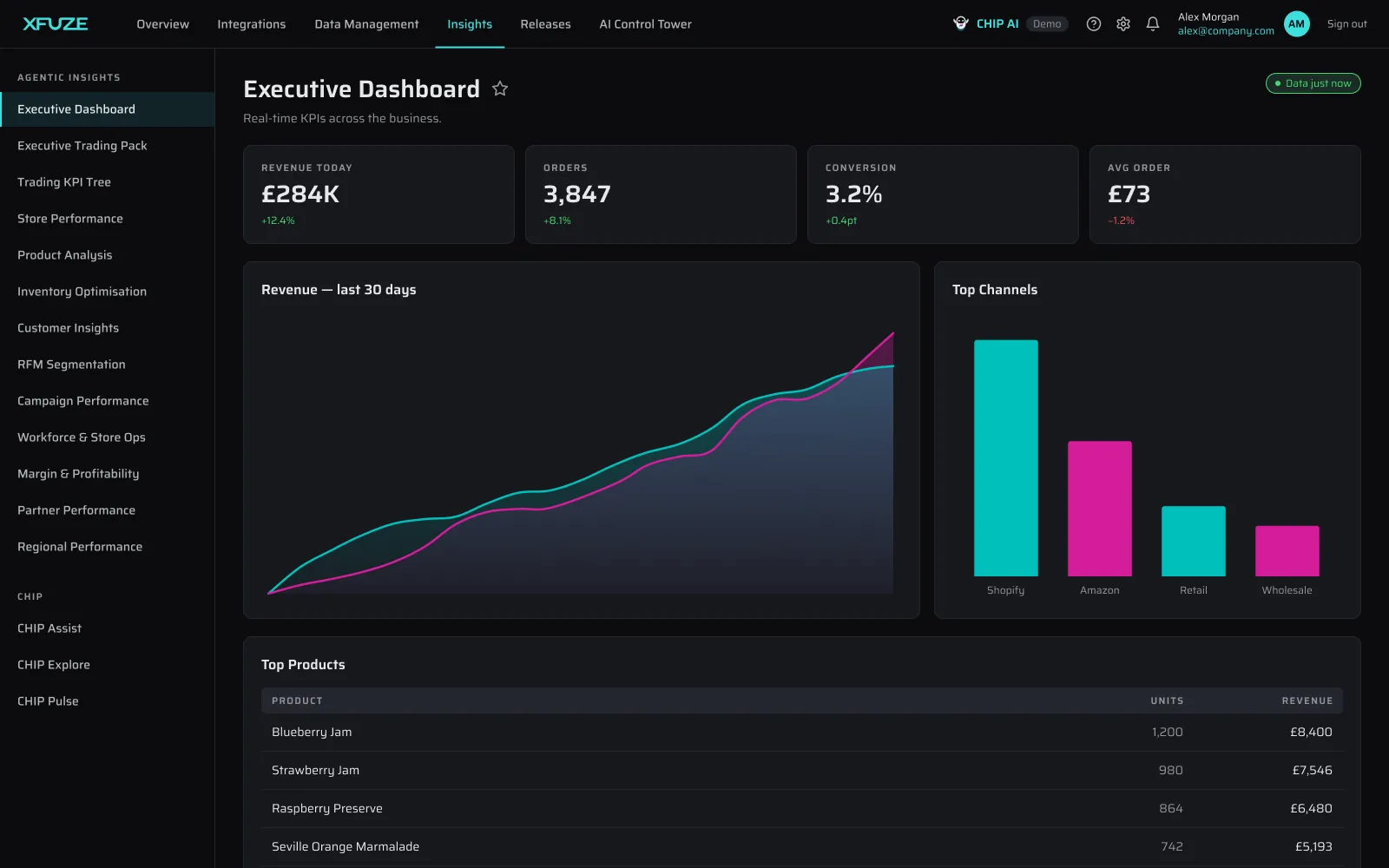The width and height of the screenshot is (1389, 868).
Task: Sign out of the account
Action: (x=1346, y=24)
